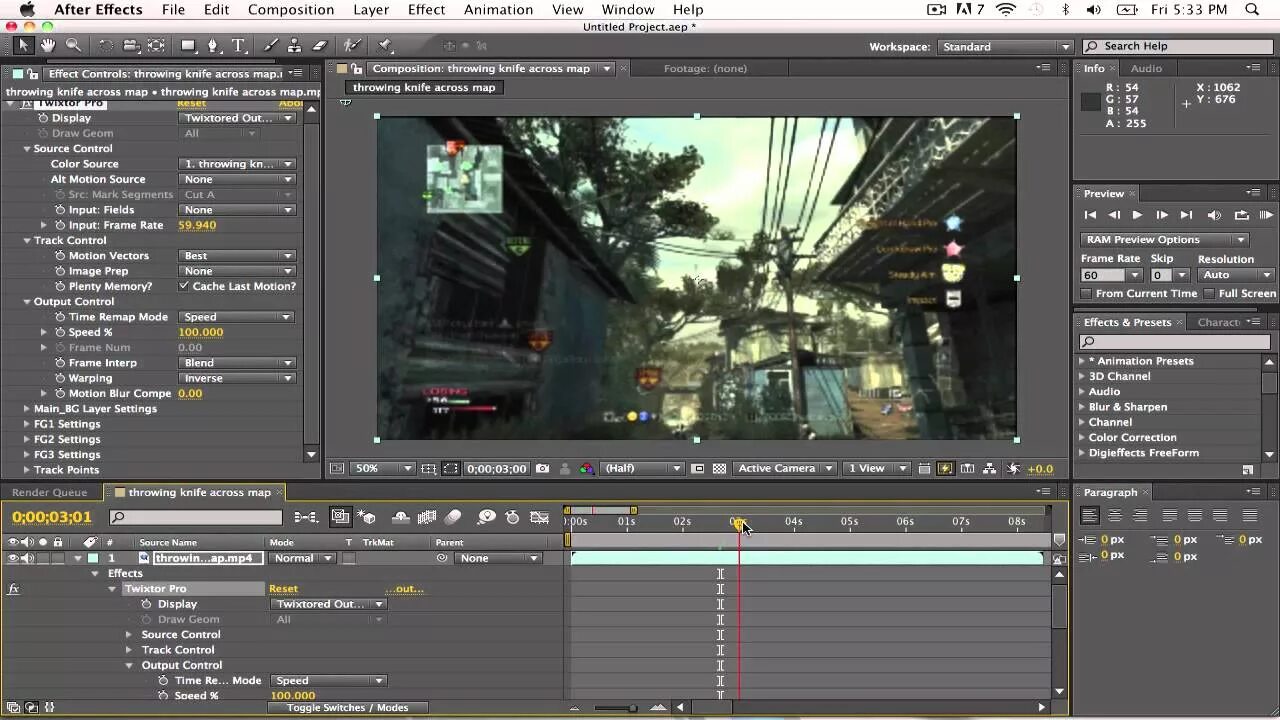Viewport: 1280px width, 720px height.
Task: Select the Selection arrow tool
Action: click(24, 46)
